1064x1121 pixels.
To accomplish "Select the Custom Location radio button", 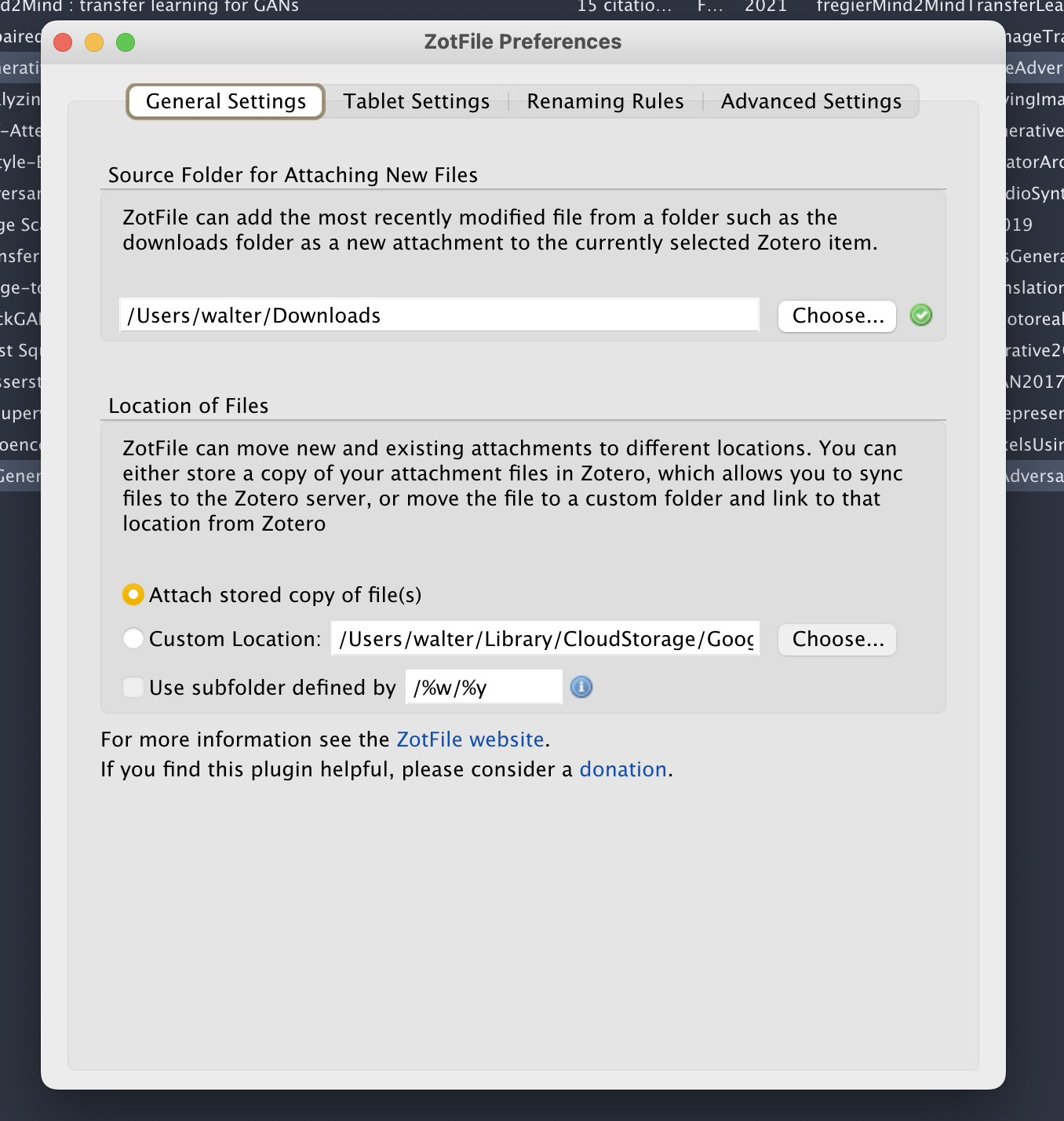I will pyautogui.click(x=133, y=639).
